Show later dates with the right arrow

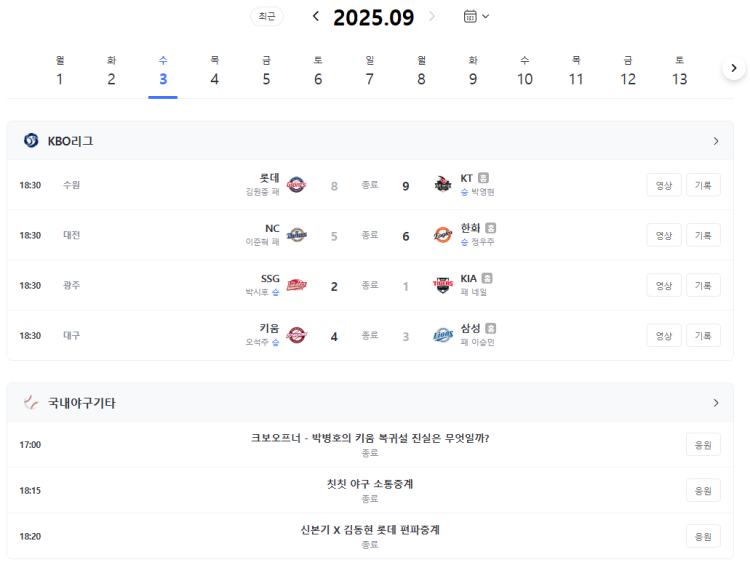click(733, 68)
